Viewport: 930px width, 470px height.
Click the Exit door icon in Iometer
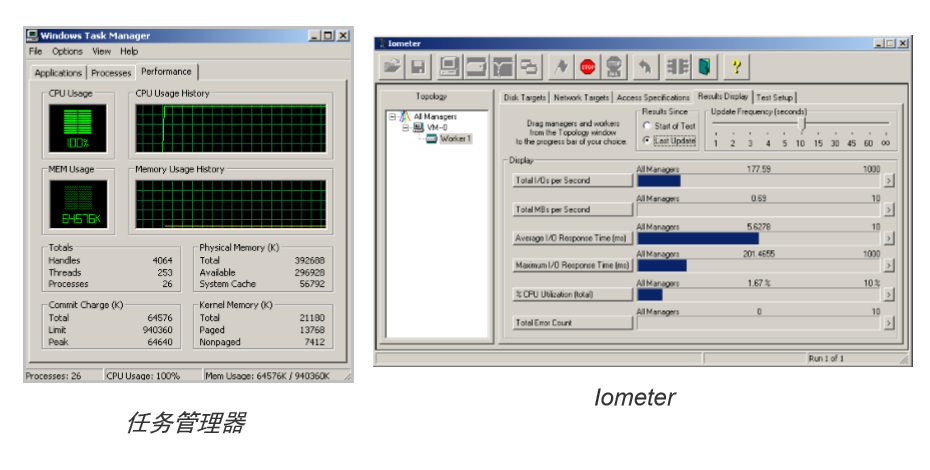pos(704,66)
